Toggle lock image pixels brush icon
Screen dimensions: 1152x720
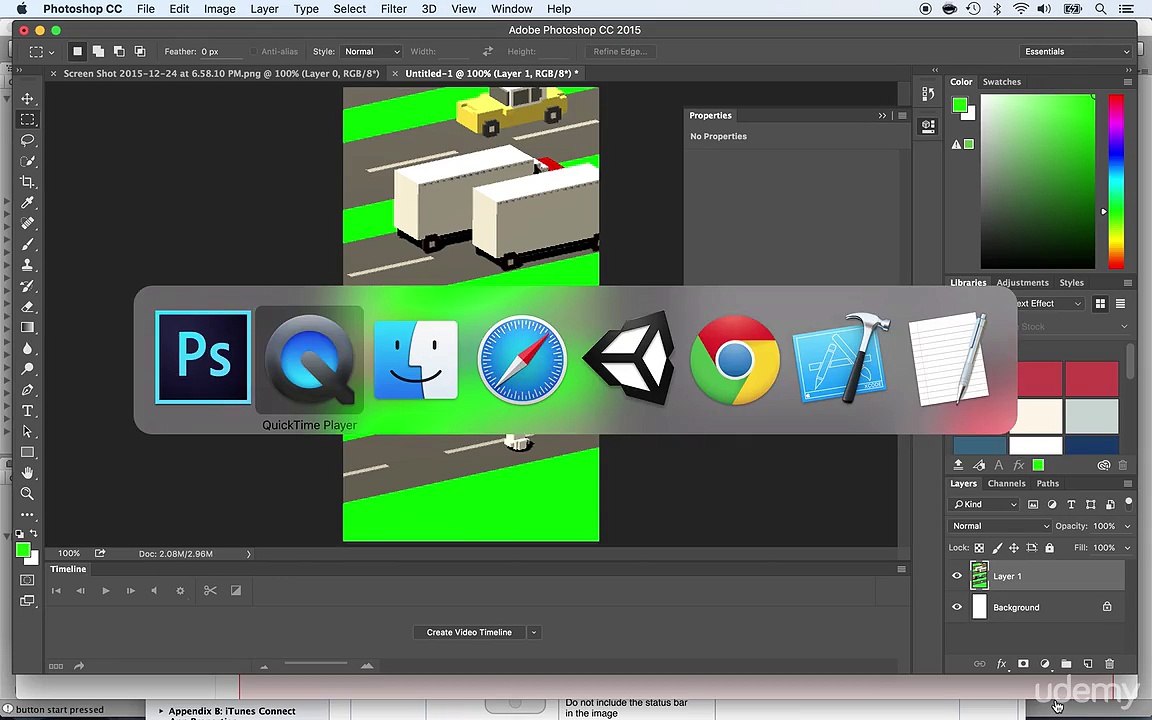997,547
